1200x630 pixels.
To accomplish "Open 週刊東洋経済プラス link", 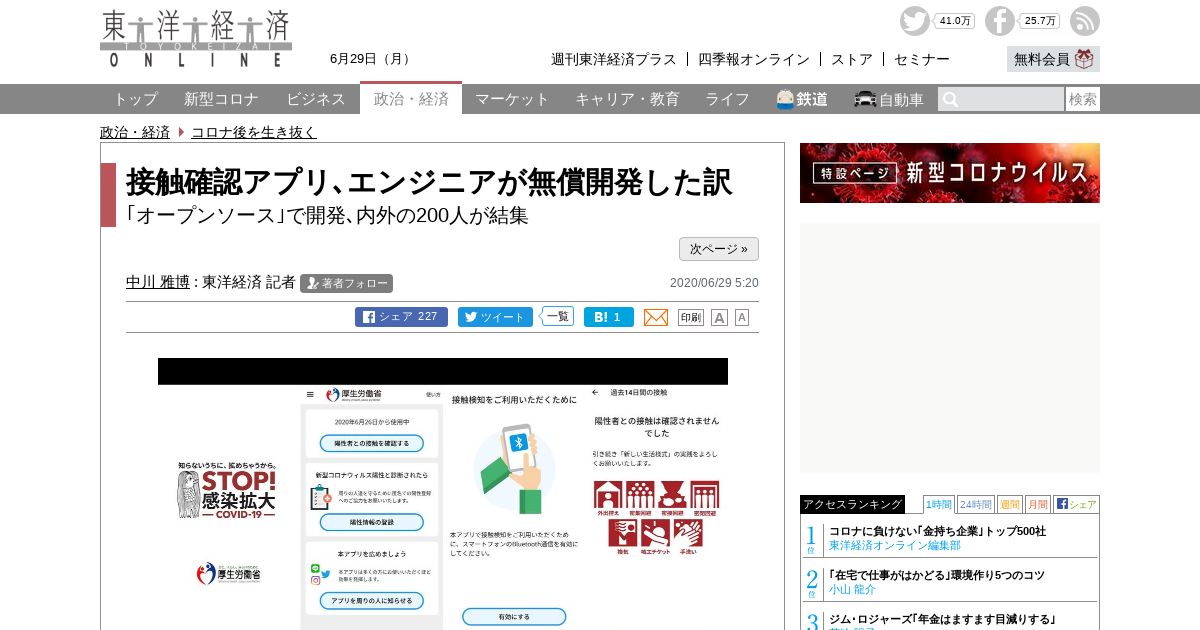I will [x=614, y=59].
